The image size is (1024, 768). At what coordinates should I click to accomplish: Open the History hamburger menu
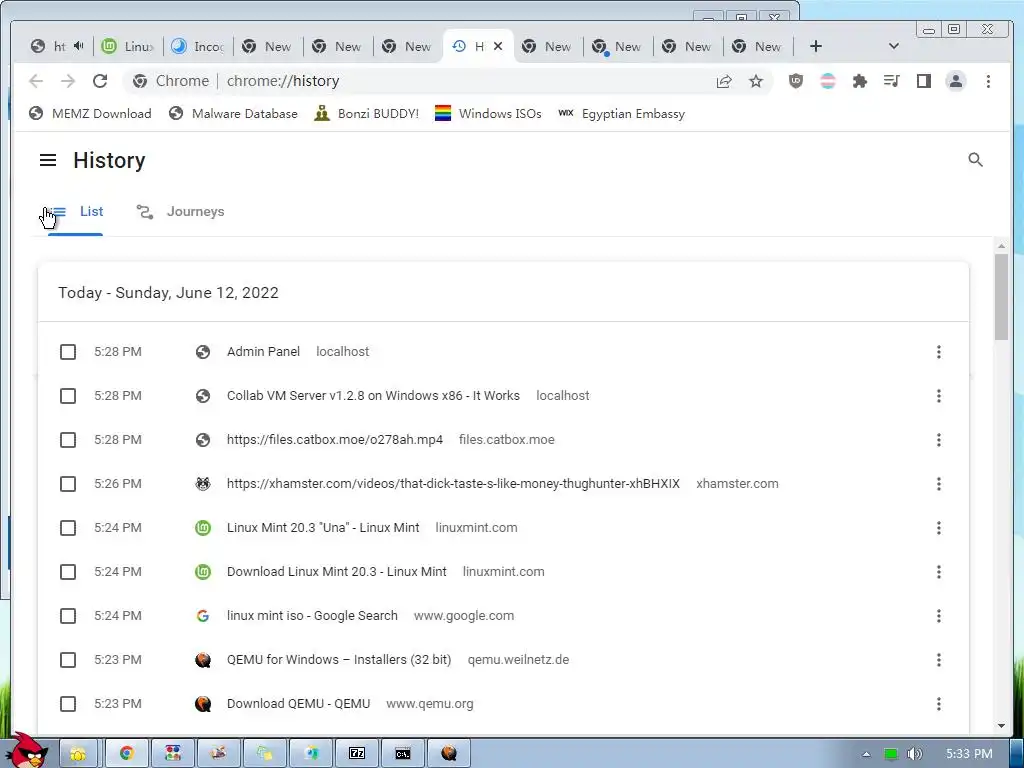click(x=48, y=160)
